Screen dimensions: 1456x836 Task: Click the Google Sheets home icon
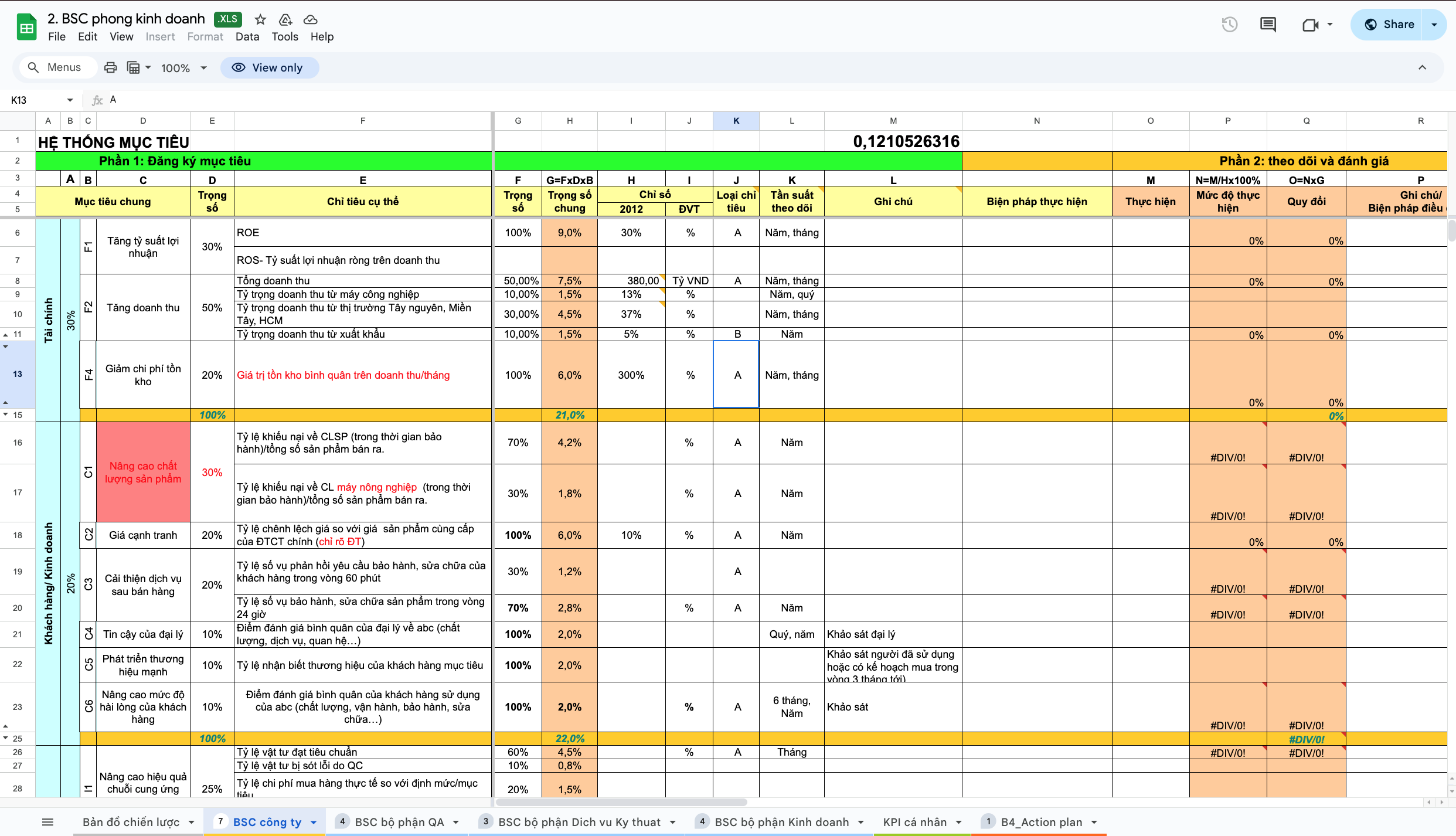point(26,27)
